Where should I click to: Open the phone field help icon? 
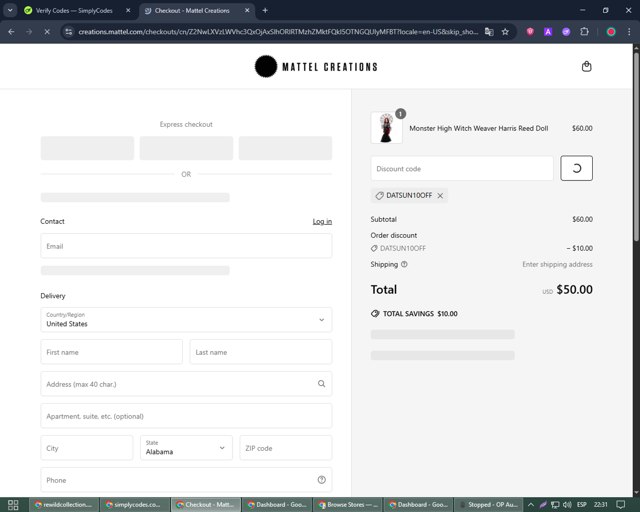coord(322,480)
